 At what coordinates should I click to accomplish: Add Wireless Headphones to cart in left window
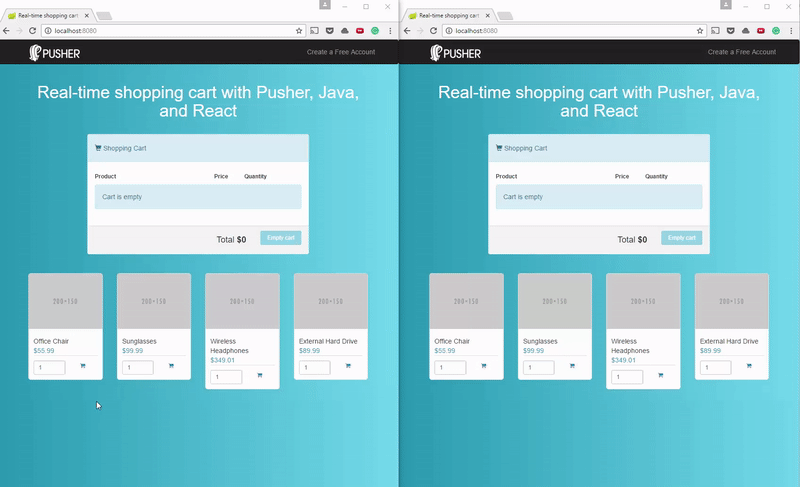tap(260, 375)
